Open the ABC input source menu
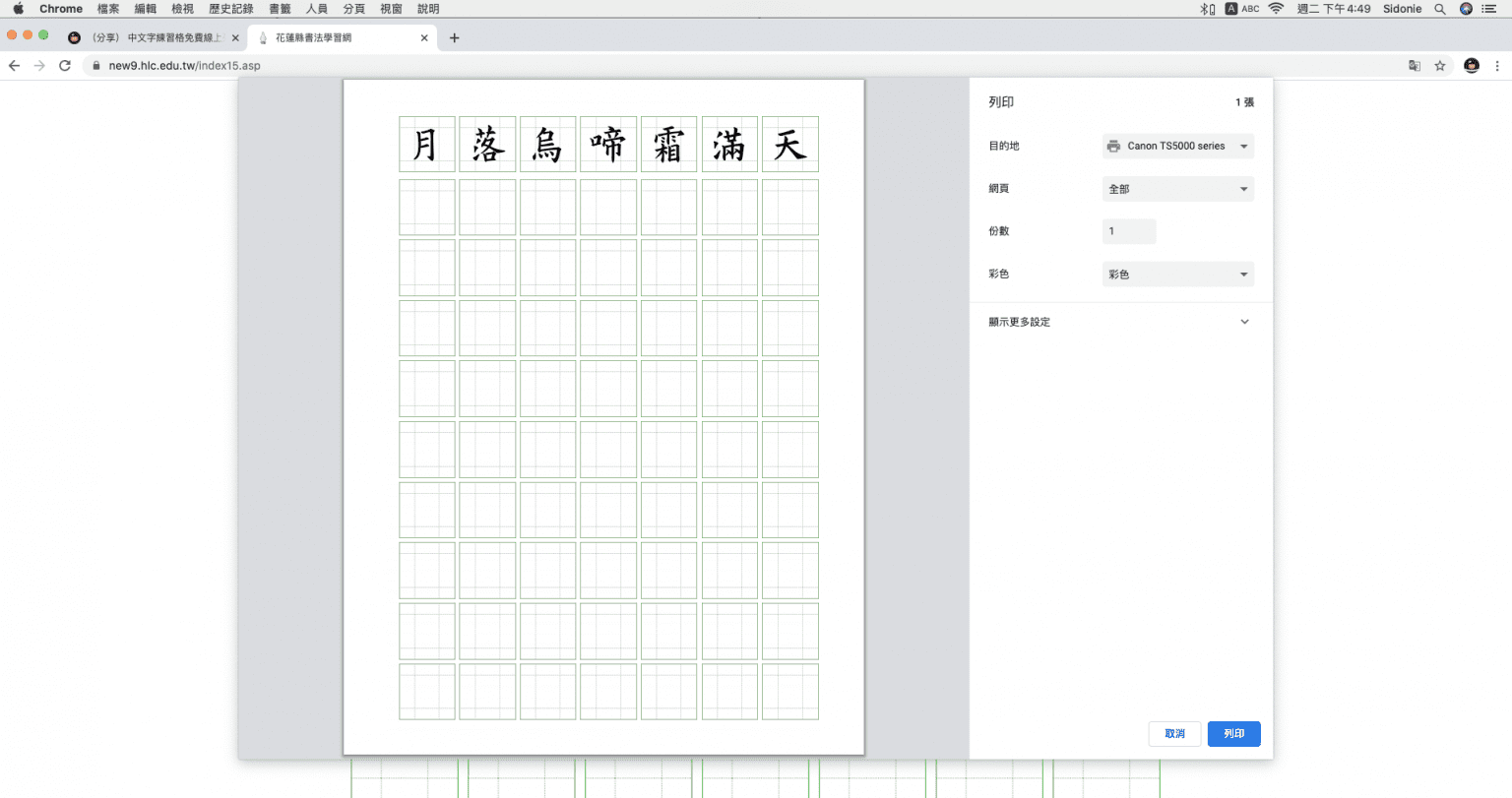 click(1242, 9)
